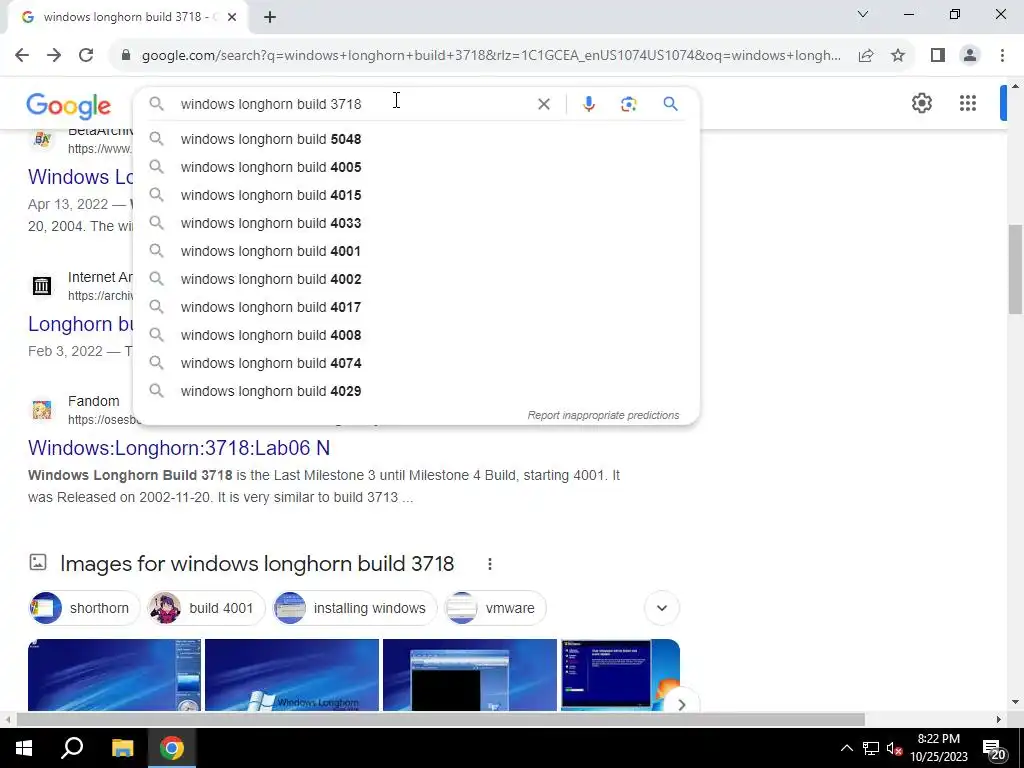Filter images by shorthorn chip
The width and height of the screenshot is (1024, 768).
pyautogui.click(x=84, y=608)
